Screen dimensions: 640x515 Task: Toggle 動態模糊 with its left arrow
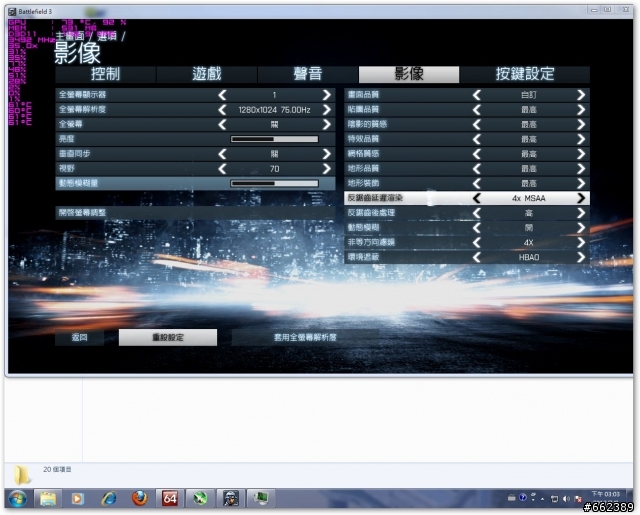tap(476, 228)
